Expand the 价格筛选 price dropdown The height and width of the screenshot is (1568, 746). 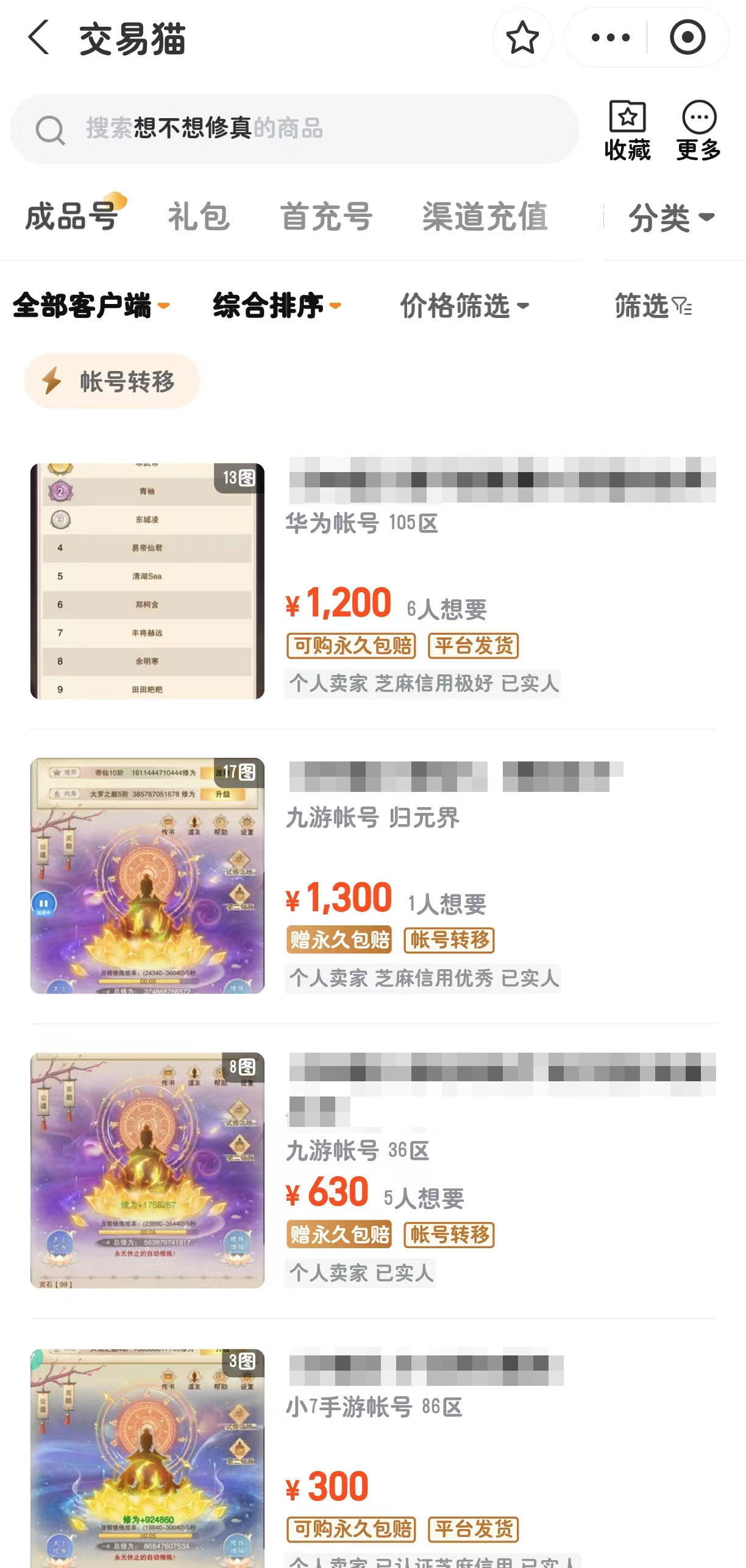(x=464, y=306)
